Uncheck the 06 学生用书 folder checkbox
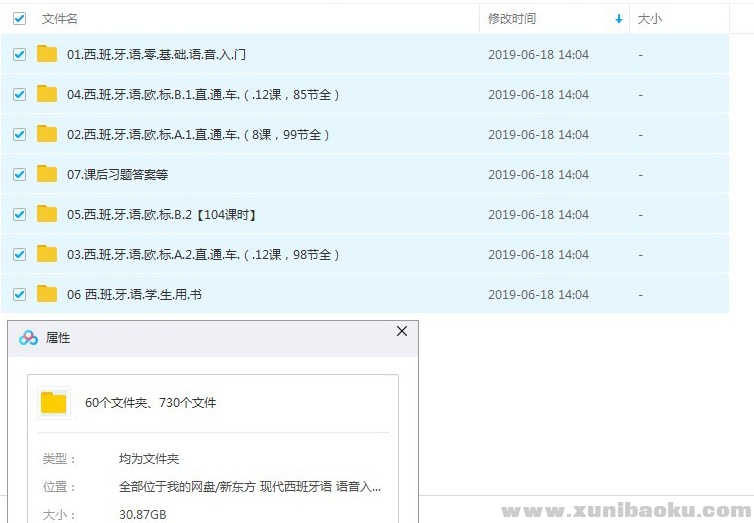 [x=19, y=294]
